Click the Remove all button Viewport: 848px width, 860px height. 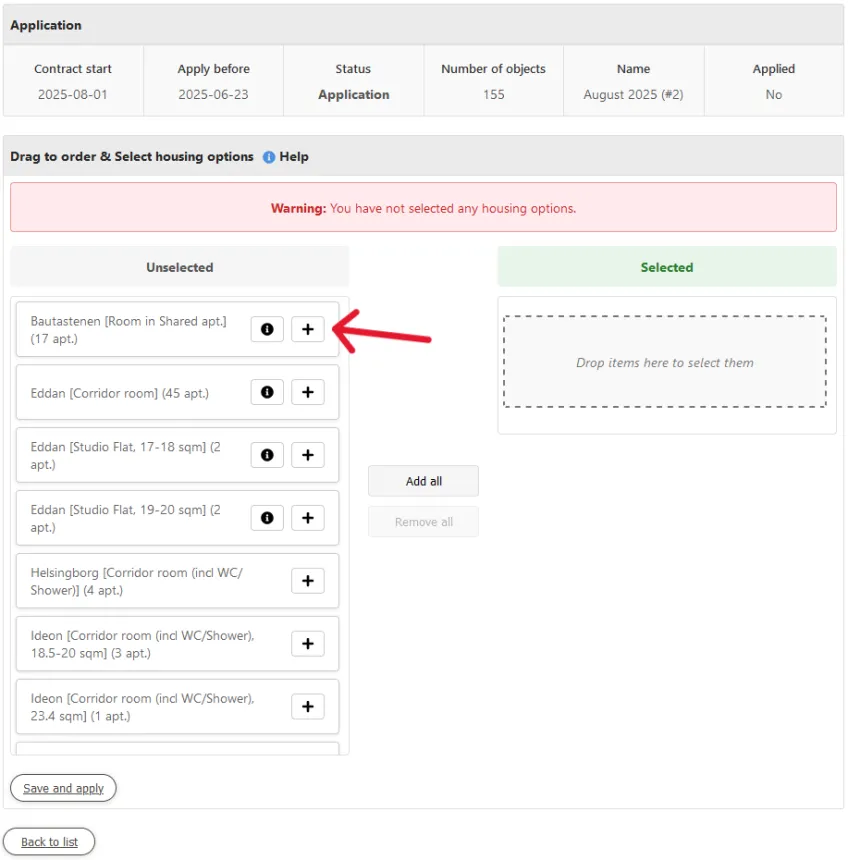click(423, 522)
